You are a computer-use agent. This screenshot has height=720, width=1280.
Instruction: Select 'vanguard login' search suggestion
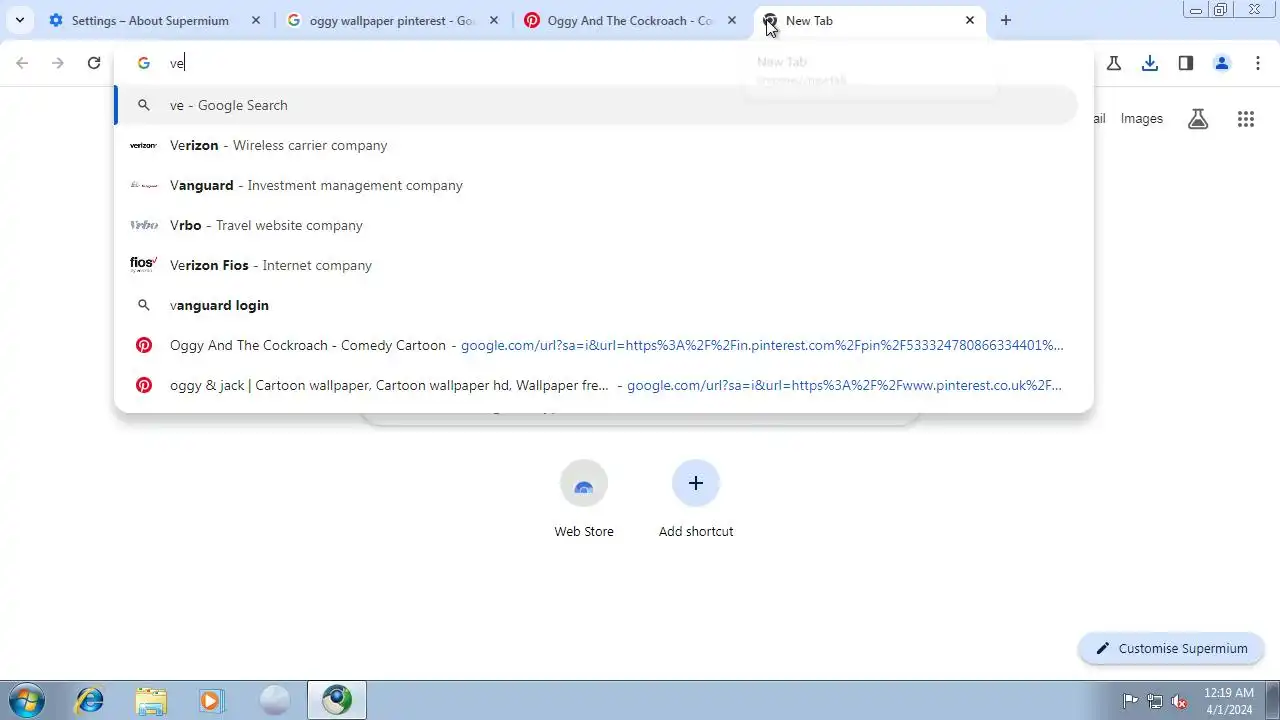point(598,305)
